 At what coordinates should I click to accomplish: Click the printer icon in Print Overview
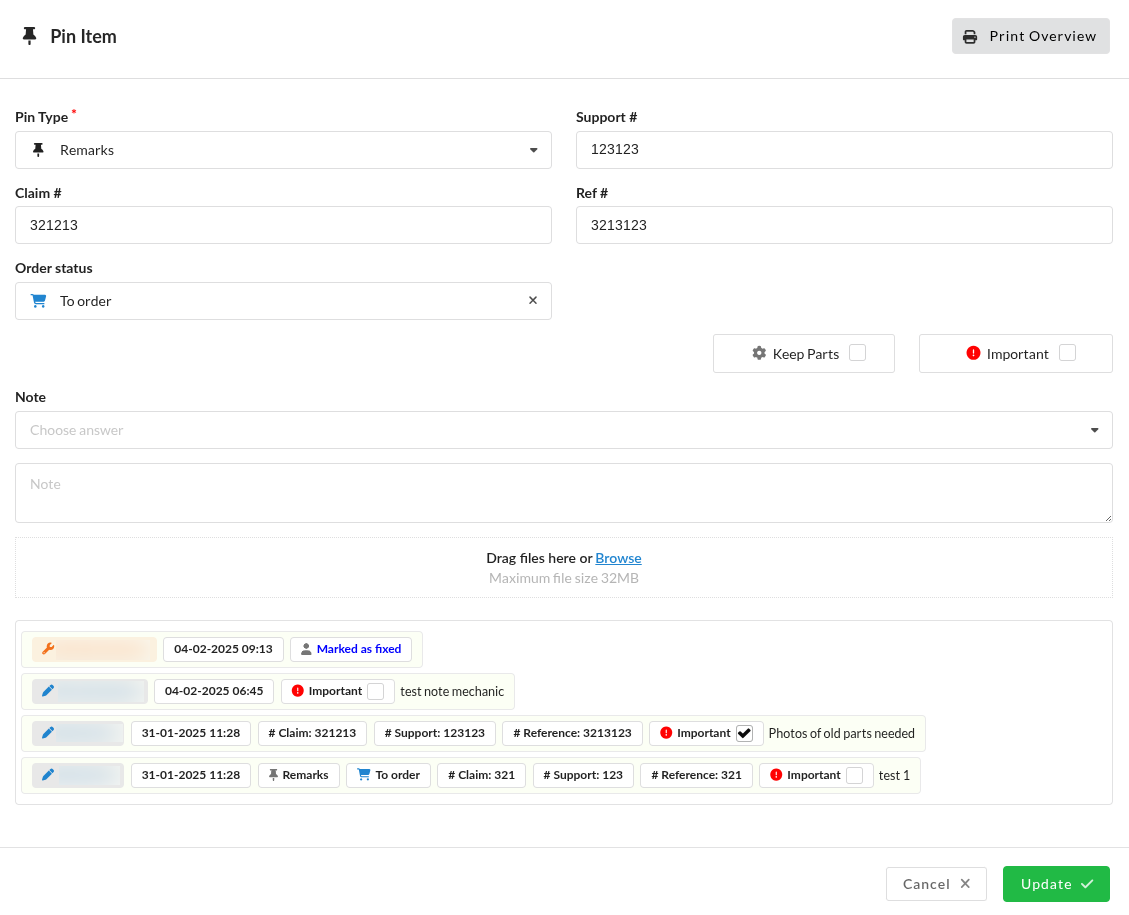tap(969, 37)
